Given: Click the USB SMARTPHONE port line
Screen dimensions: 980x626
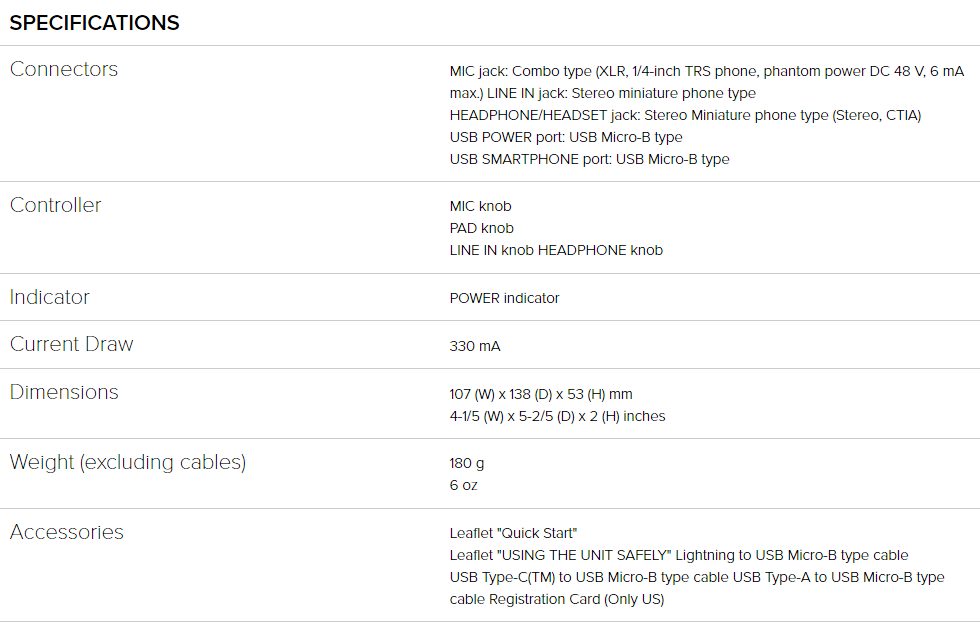Looking at the screenshot, I should (589, 159).
